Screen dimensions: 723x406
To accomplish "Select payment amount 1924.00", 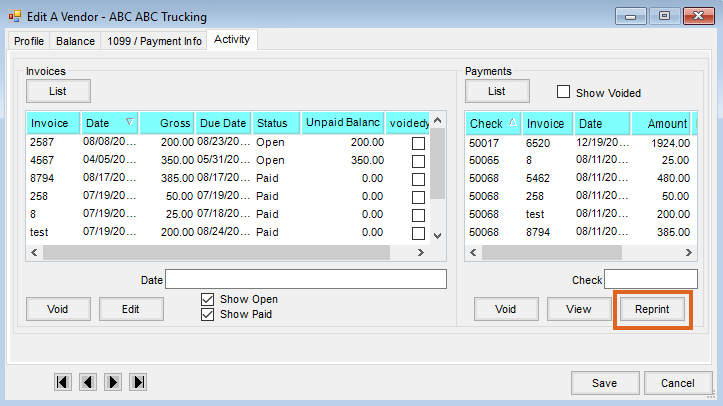I will (670, 143).
